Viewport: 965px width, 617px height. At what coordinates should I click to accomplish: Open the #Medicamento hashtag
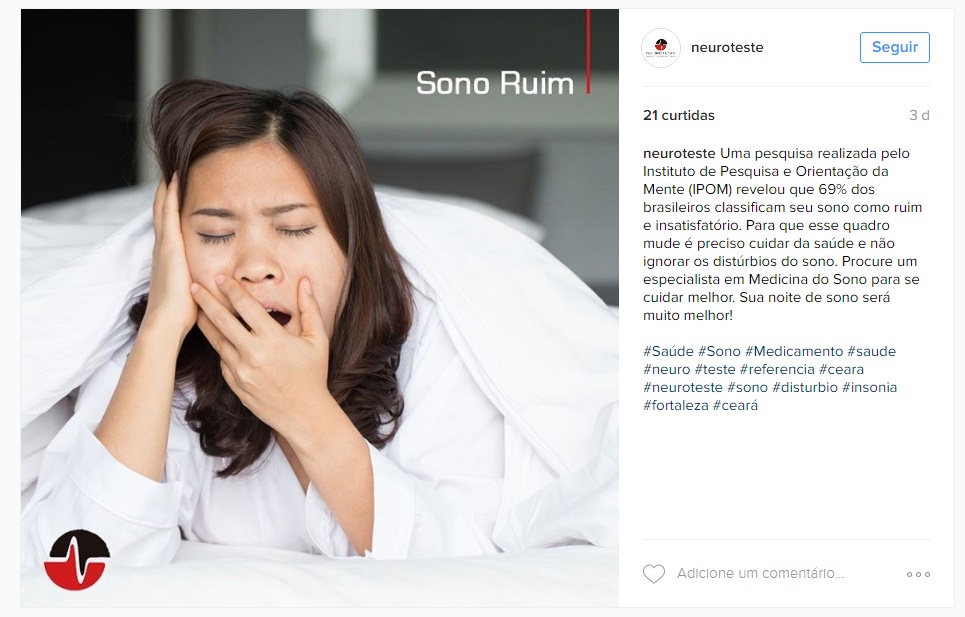pyautogui.click(x=794, y=351)
